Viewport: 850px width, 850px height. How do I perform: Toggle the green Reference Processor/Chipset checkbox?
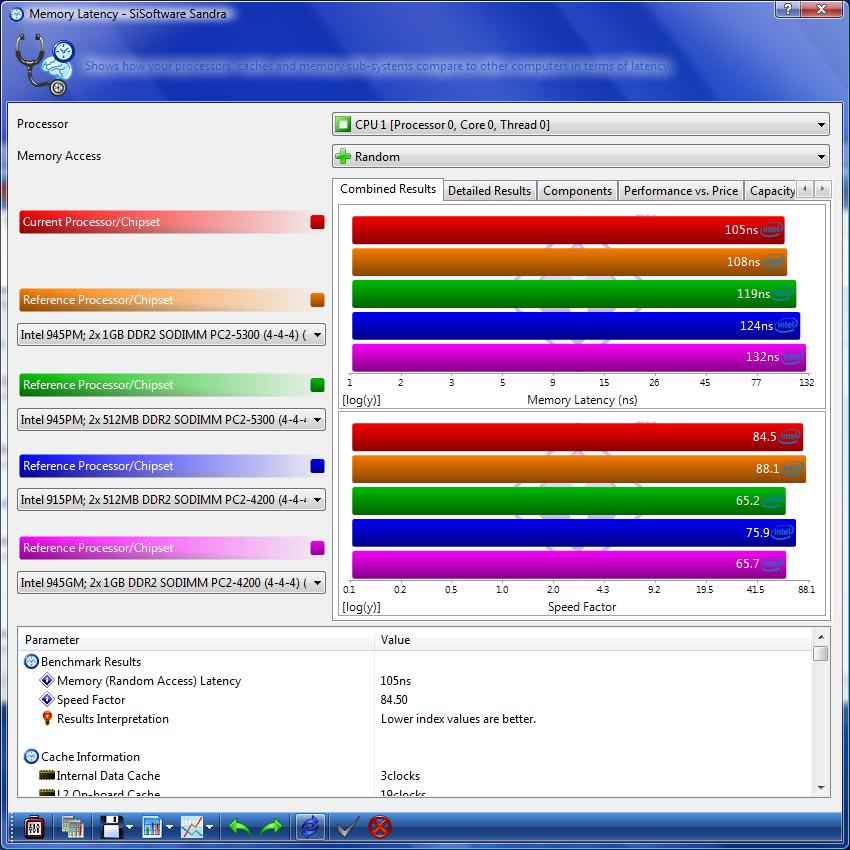click(x=318, y=385)
